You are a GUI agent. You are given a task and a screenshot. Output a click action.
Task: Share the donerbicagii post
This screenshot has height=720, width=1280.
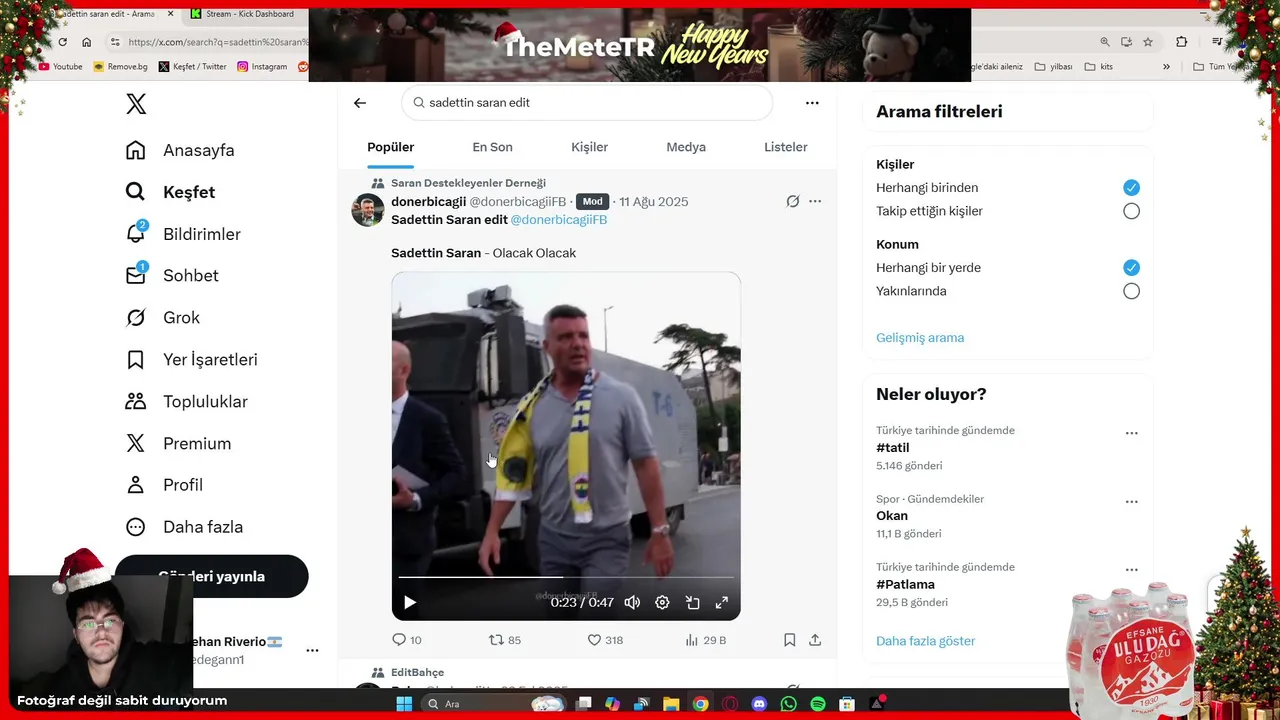[x=815, y=640]
